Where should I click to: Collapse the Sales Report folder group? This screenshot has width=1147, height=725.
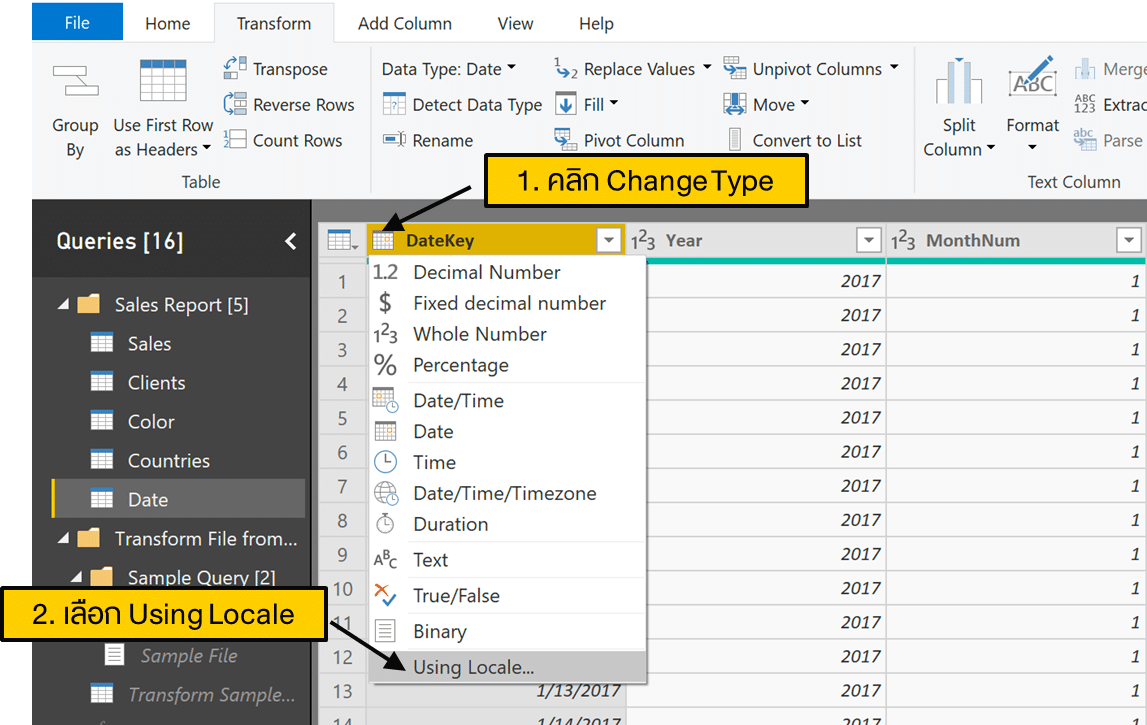point(64,305)
